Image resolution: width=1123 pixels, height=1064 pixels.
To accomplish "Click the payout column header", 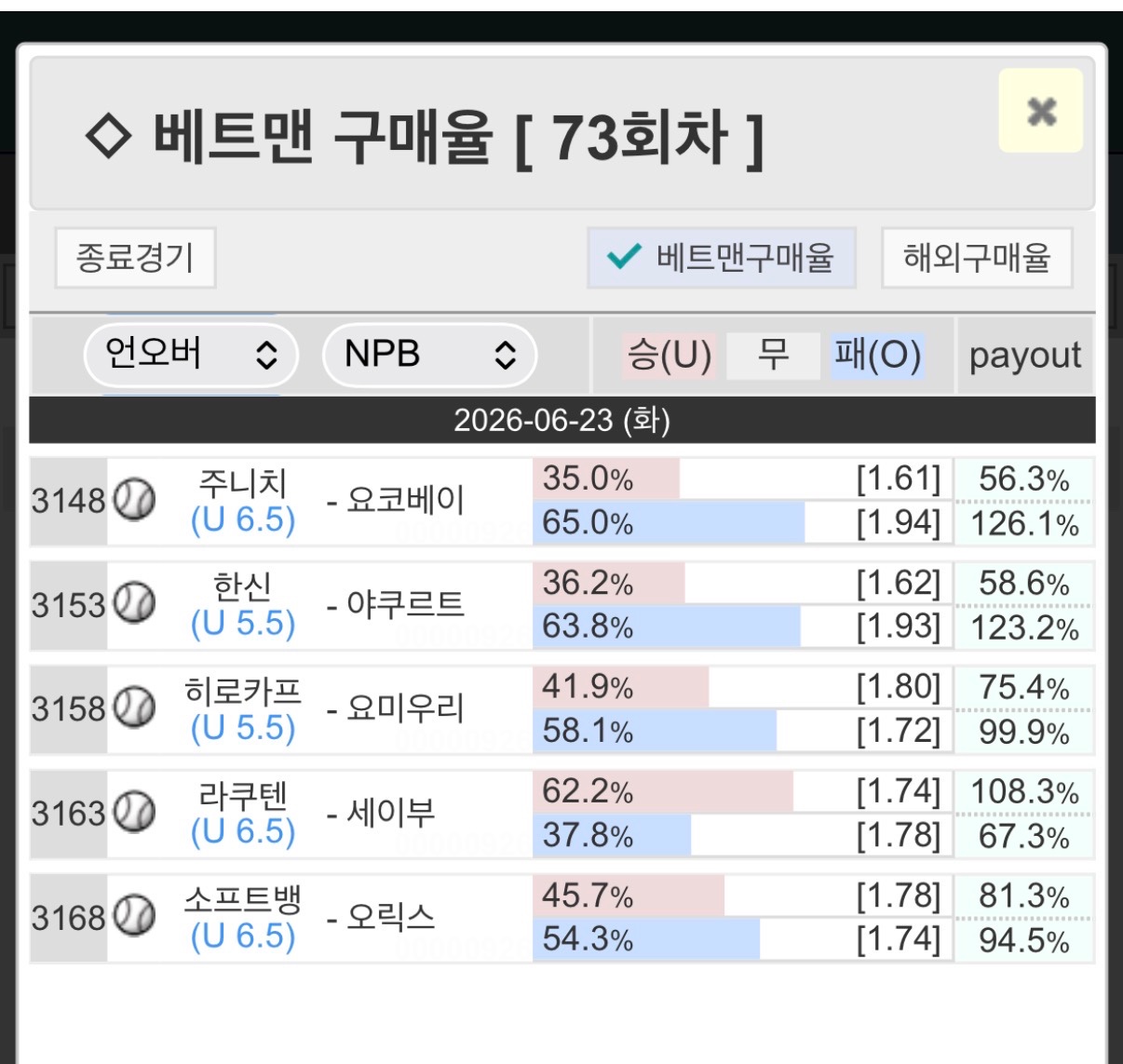I will (1025, 356).
